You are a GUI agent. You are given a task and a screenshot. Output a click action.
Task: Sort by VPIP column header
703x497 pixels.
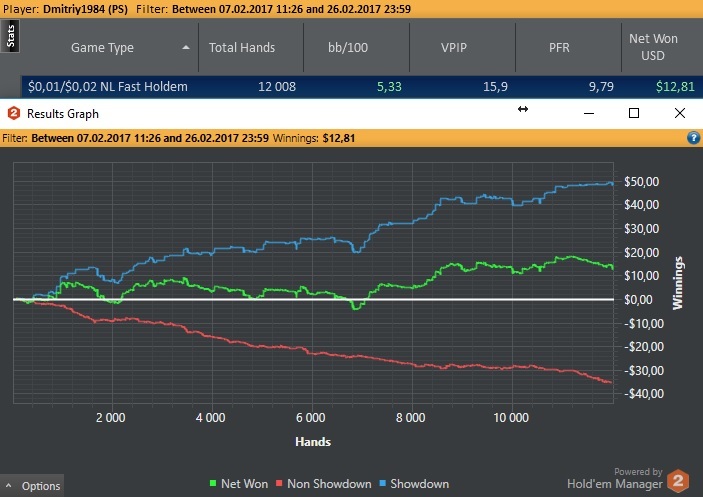pyautogui.click(x=454, y=48)
